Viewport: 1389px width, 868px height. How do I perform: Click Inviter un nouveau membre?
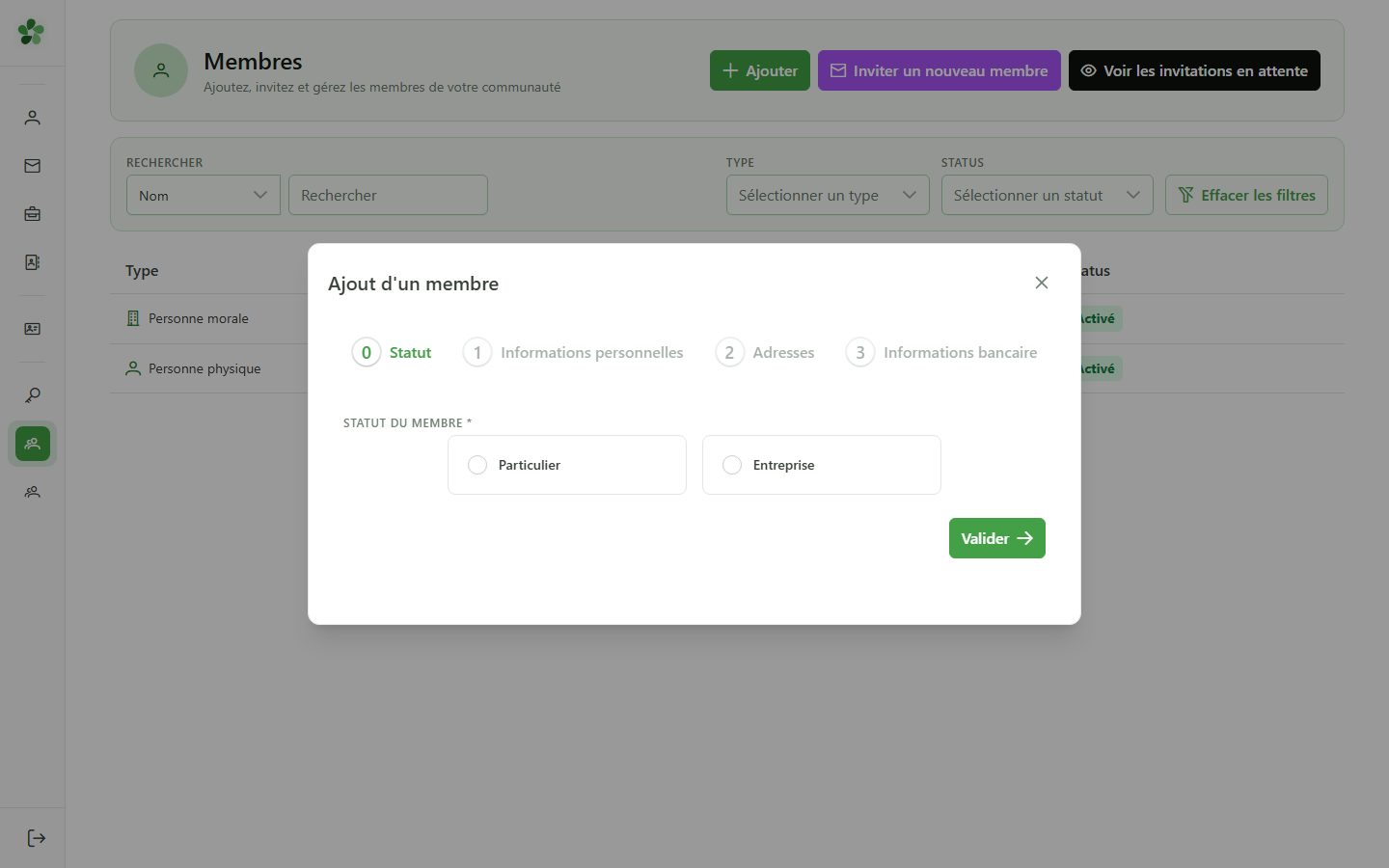pyautogui.click(x=940, y=70)
